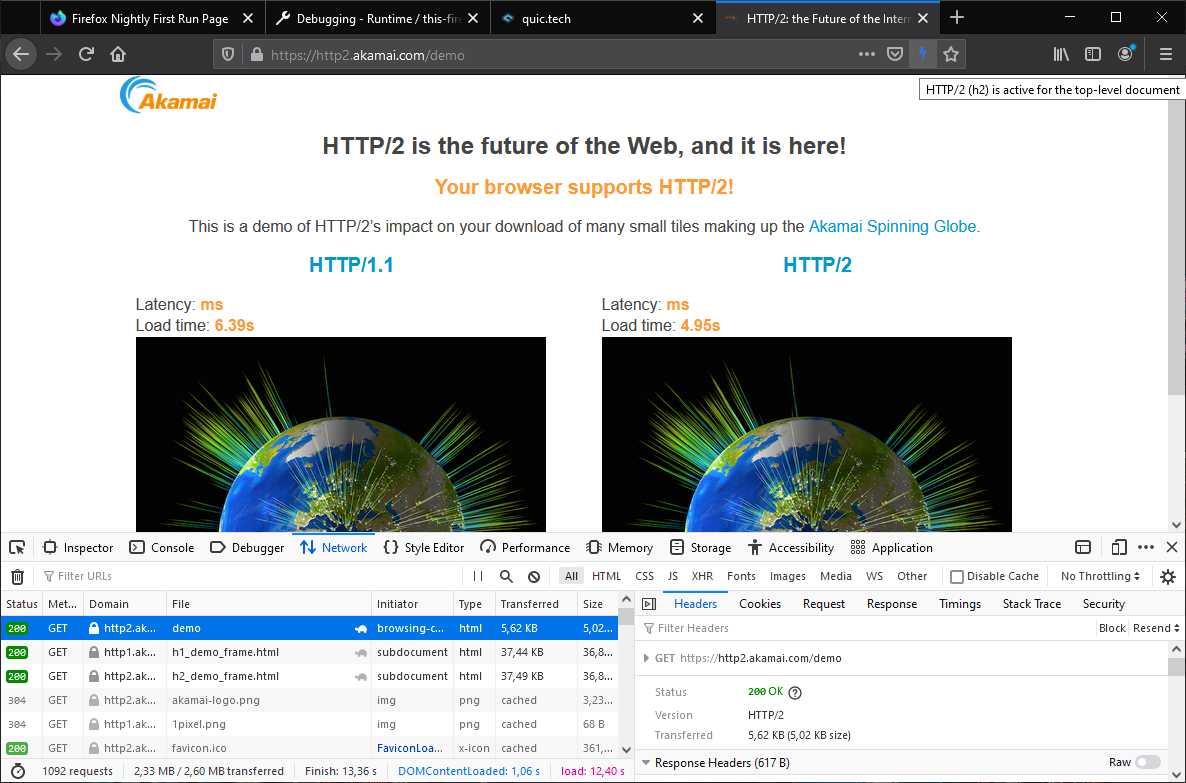Viewport: 1186px width, 783px height.
Task: Click the address bar URL field
Action: pos(560,54)
